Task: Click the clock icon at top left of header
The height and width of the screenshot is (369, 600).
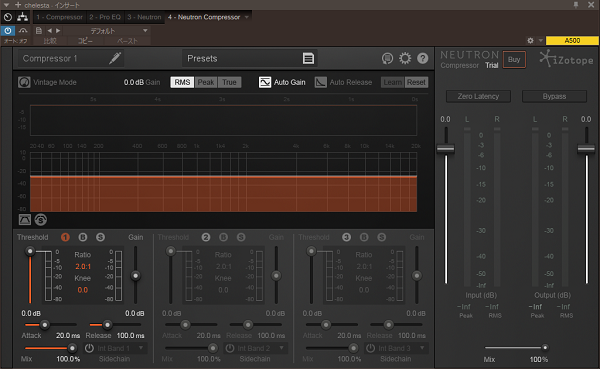Action: tap(8, 17)
